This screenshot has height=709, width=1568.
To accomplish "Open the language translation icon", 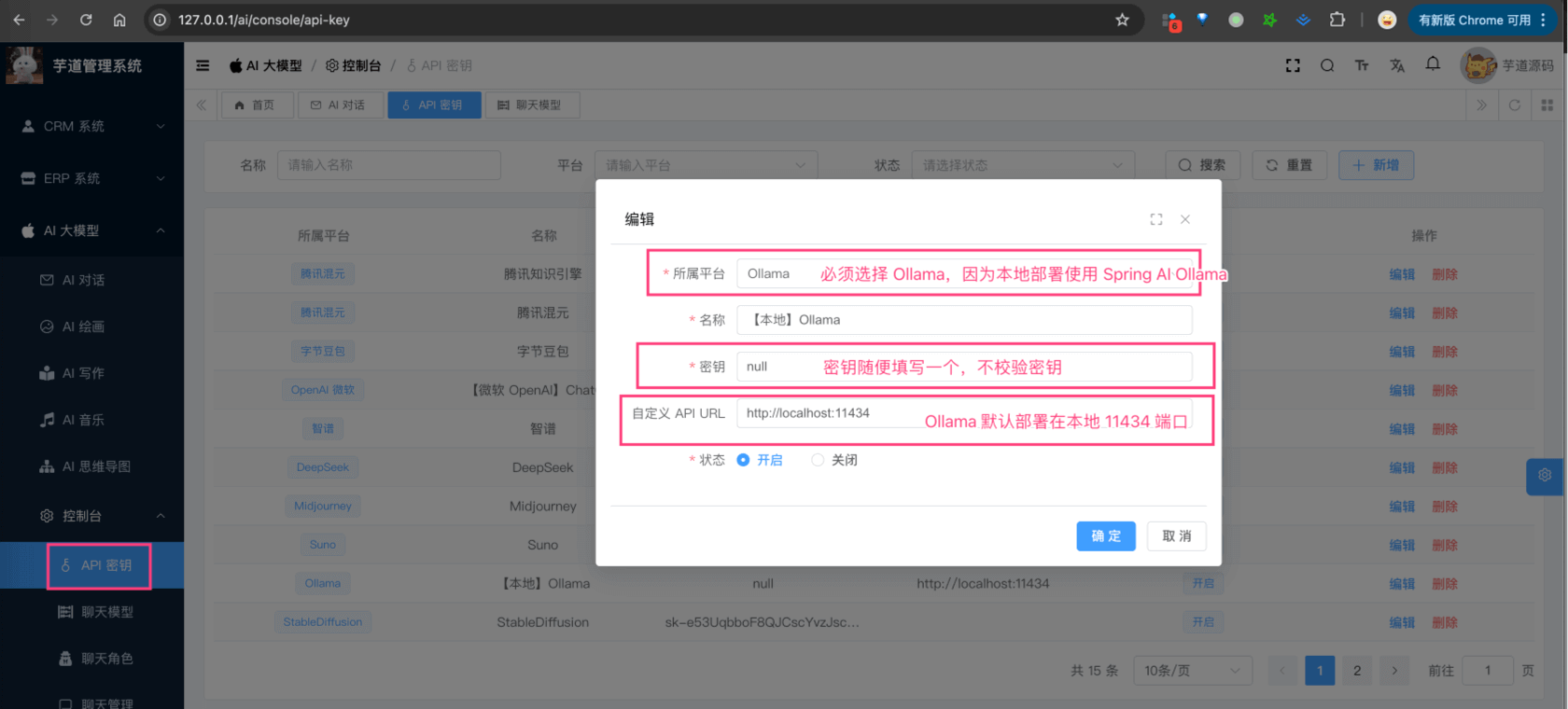I will [x=1397, y=65].
